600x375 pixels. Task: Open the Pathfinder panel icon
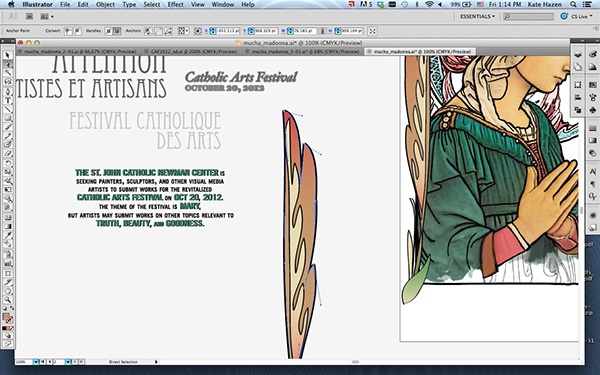578,110
